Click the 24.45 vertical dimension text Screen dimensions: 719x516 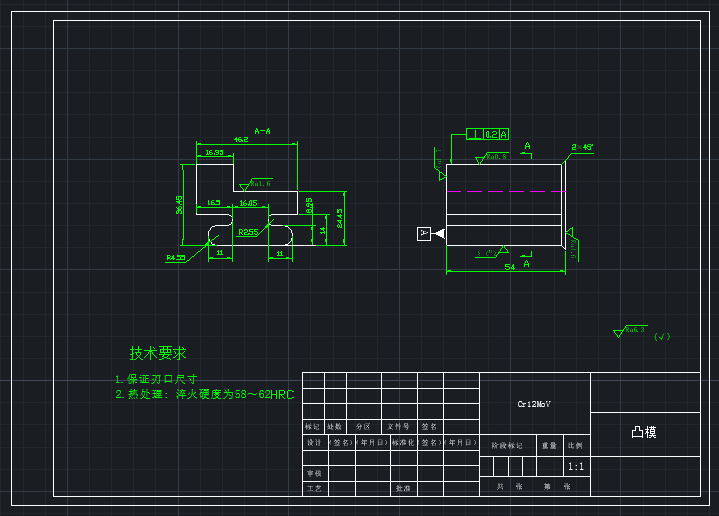click(x=339, y=218)
